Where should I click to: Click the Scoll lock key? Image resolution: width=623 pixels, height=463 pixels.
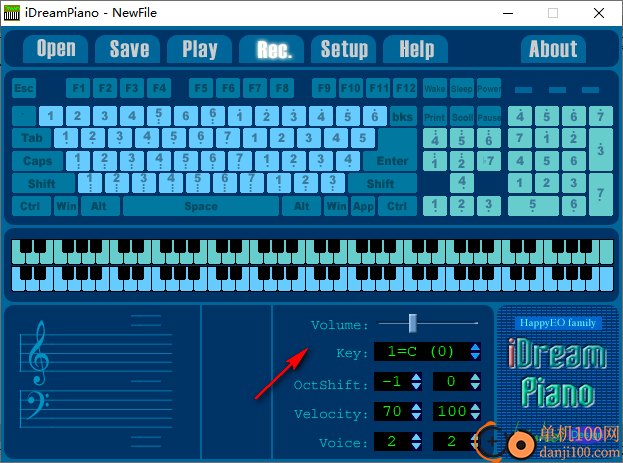point(462,116)
